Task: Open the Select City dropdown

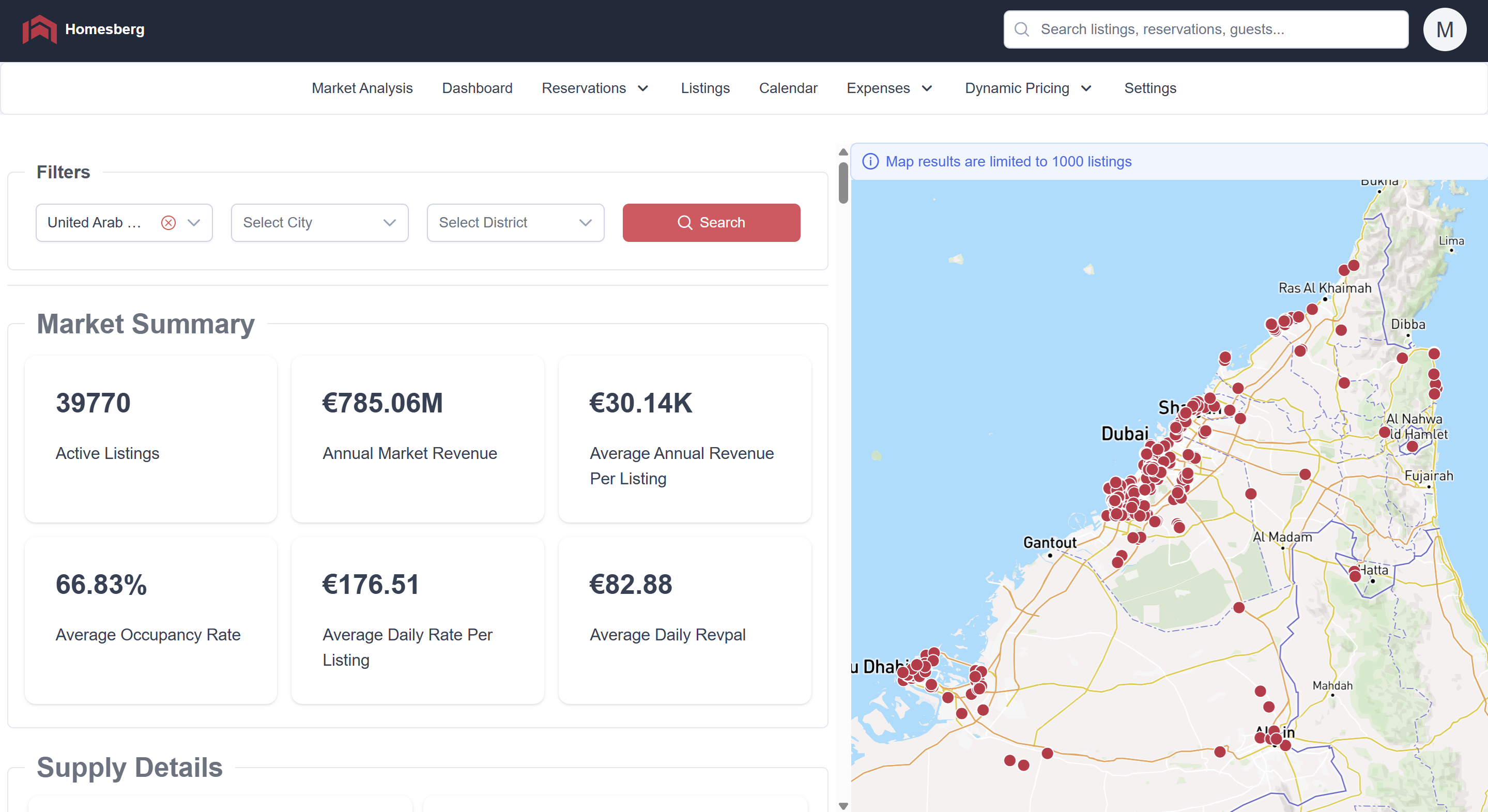Action: tap(319, 223)
